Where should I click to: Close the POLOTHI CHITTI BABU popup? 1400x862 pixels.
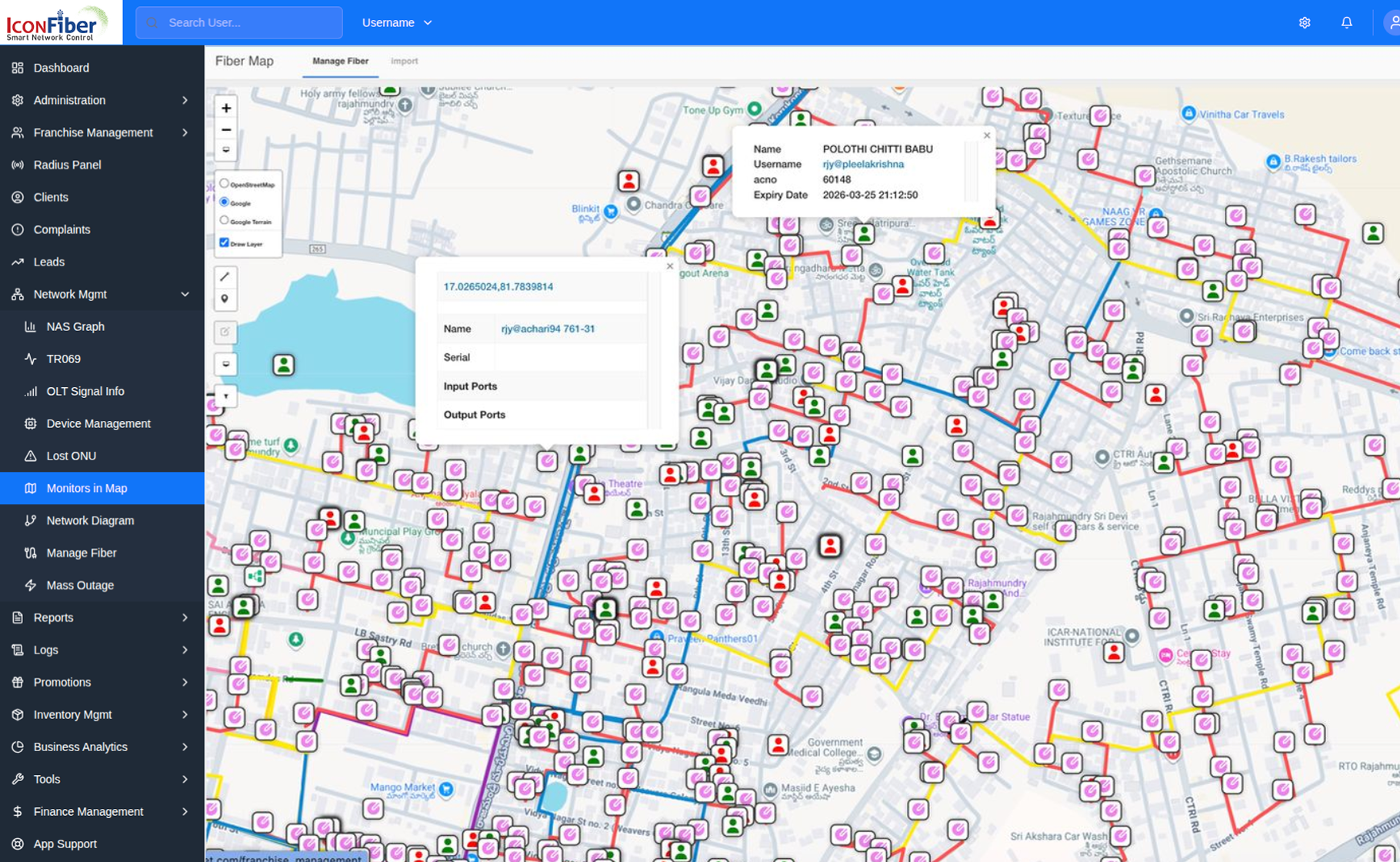987,135
